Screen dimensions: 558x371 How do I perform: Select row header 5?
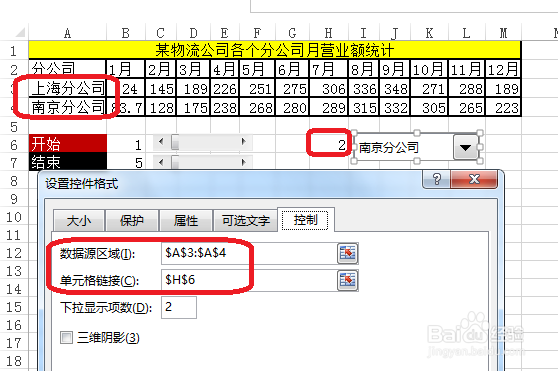pos(14,127)
